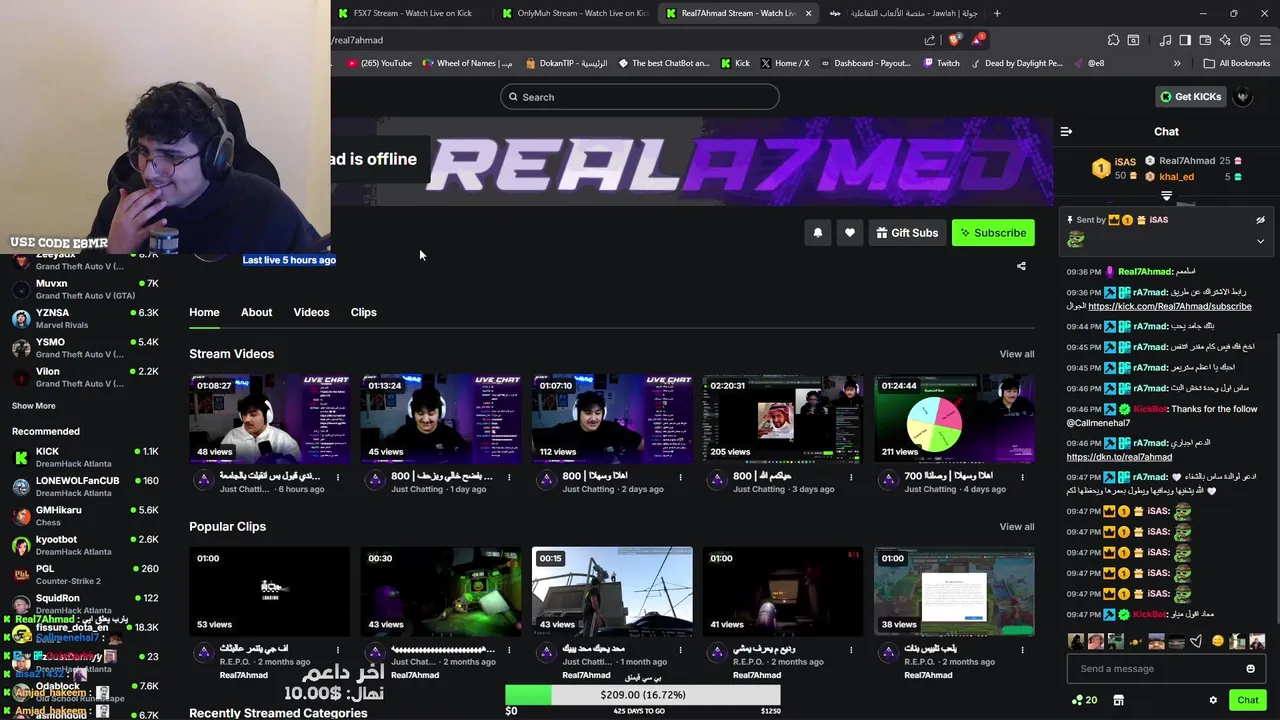Click the Gift Subs button

907,233
